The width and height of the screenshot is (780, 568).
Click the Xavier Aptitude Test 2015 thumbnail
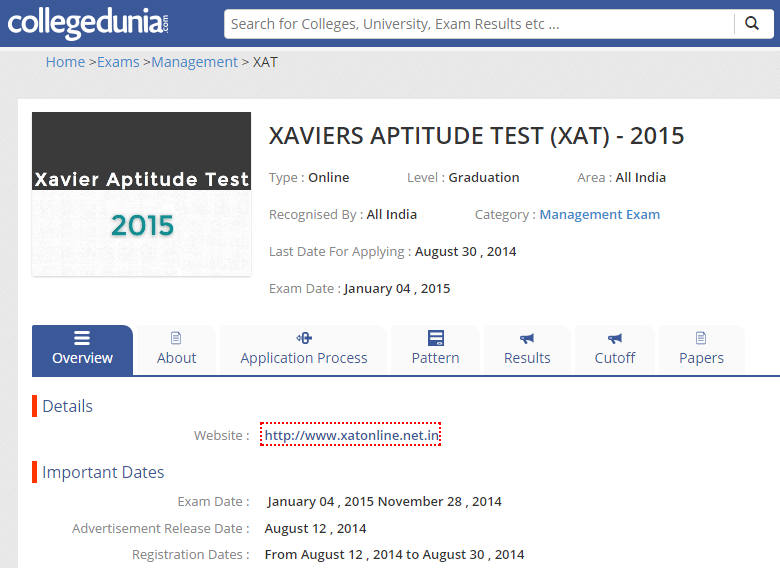point(142,194)
